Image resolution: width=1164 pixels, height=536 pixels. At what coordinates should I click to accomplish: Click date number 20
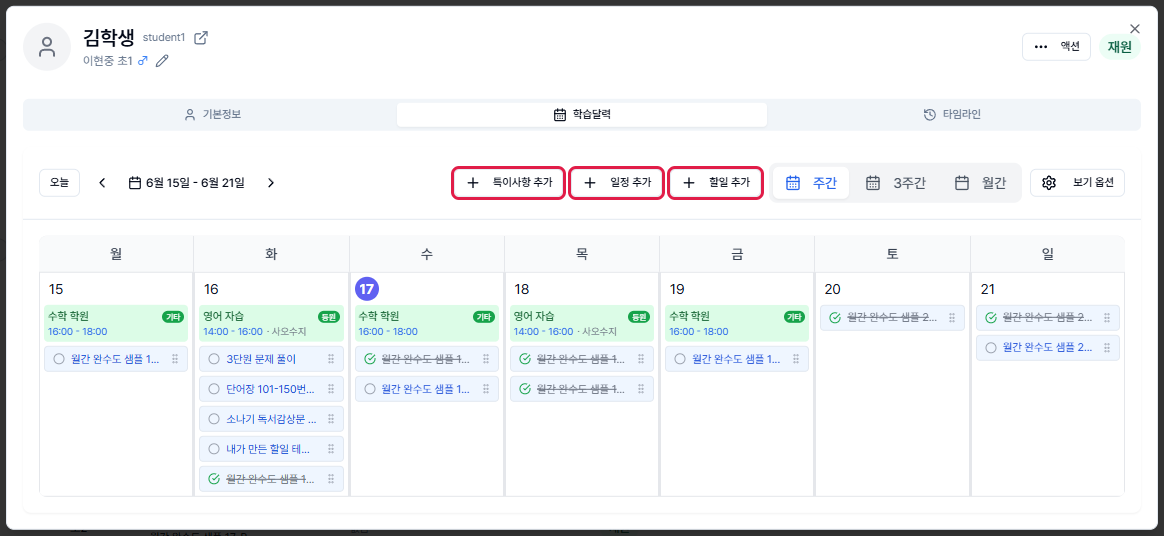click(x=833, y=290)
